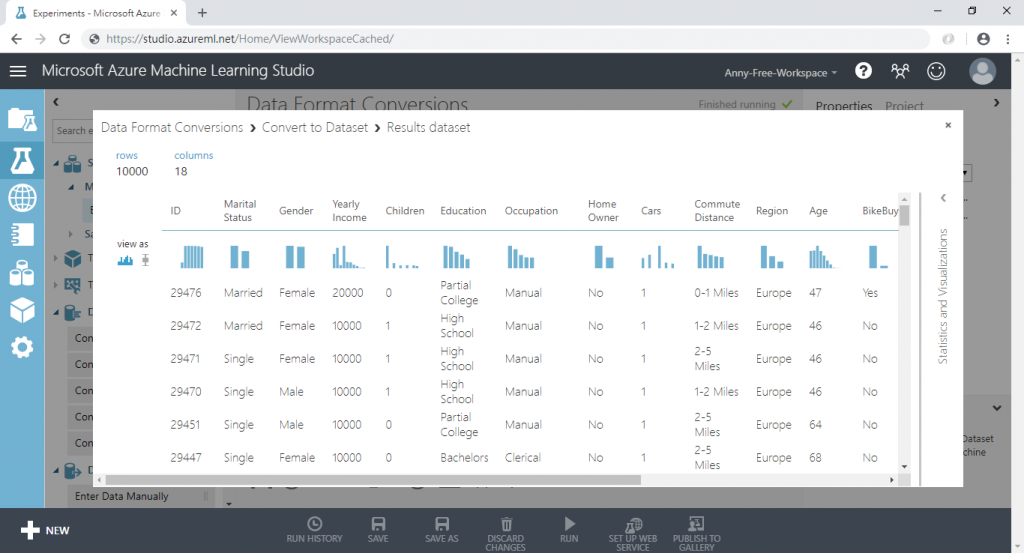Viewport: 1024px width, 553px height.
Task: Close the Results dataset dialog
Action: (948, 125)
